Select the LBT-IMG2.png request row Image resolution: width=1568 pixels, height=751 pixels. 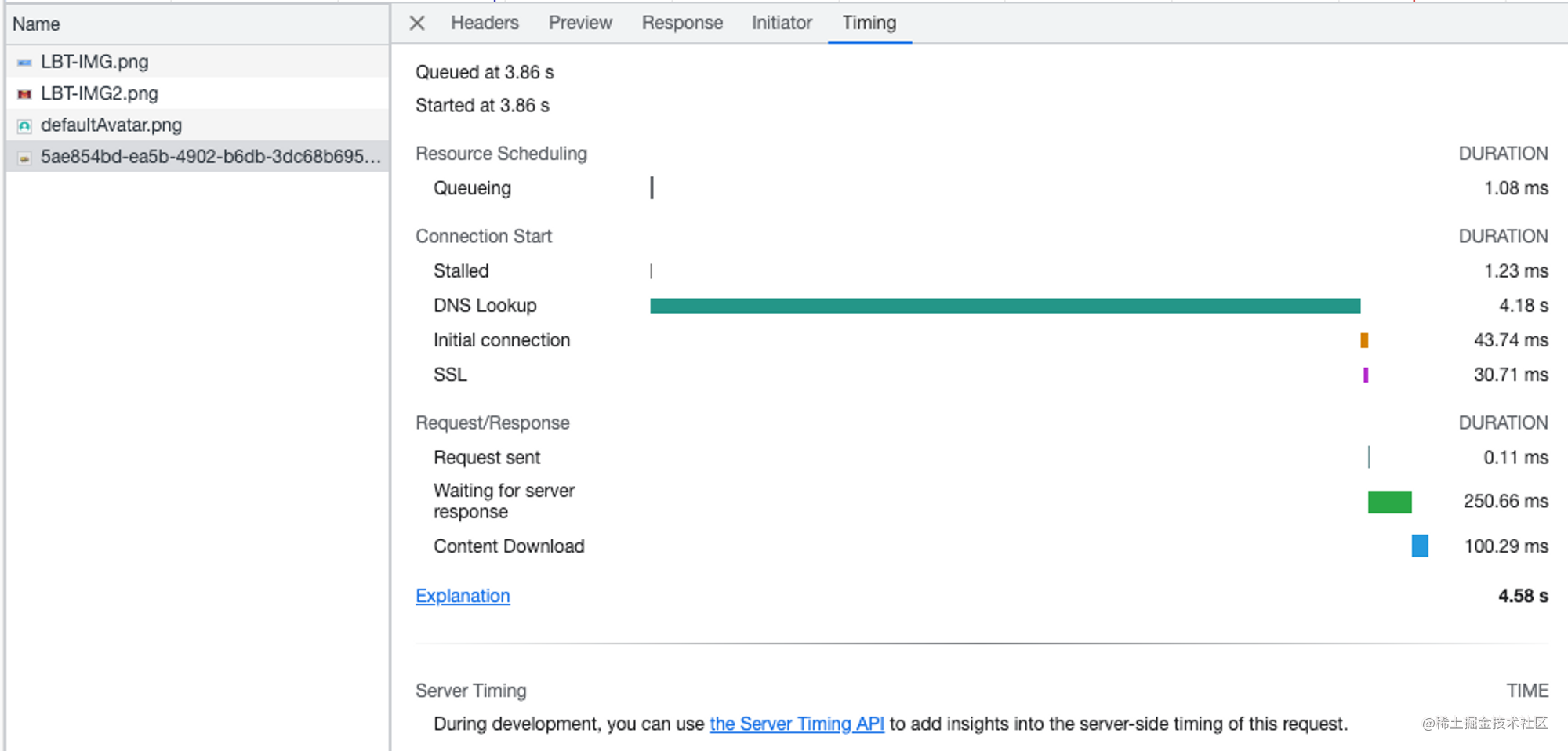198,93
